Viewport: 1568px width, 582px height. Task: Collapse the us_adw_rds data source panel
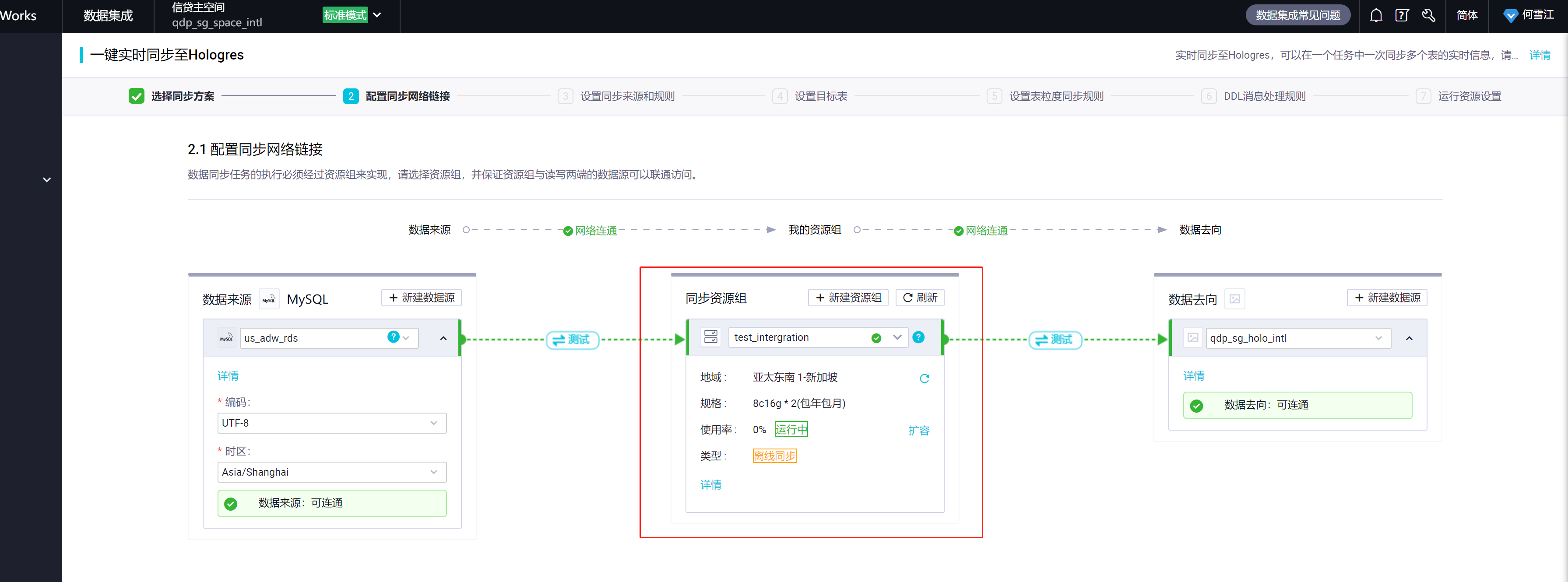[443, 338]
